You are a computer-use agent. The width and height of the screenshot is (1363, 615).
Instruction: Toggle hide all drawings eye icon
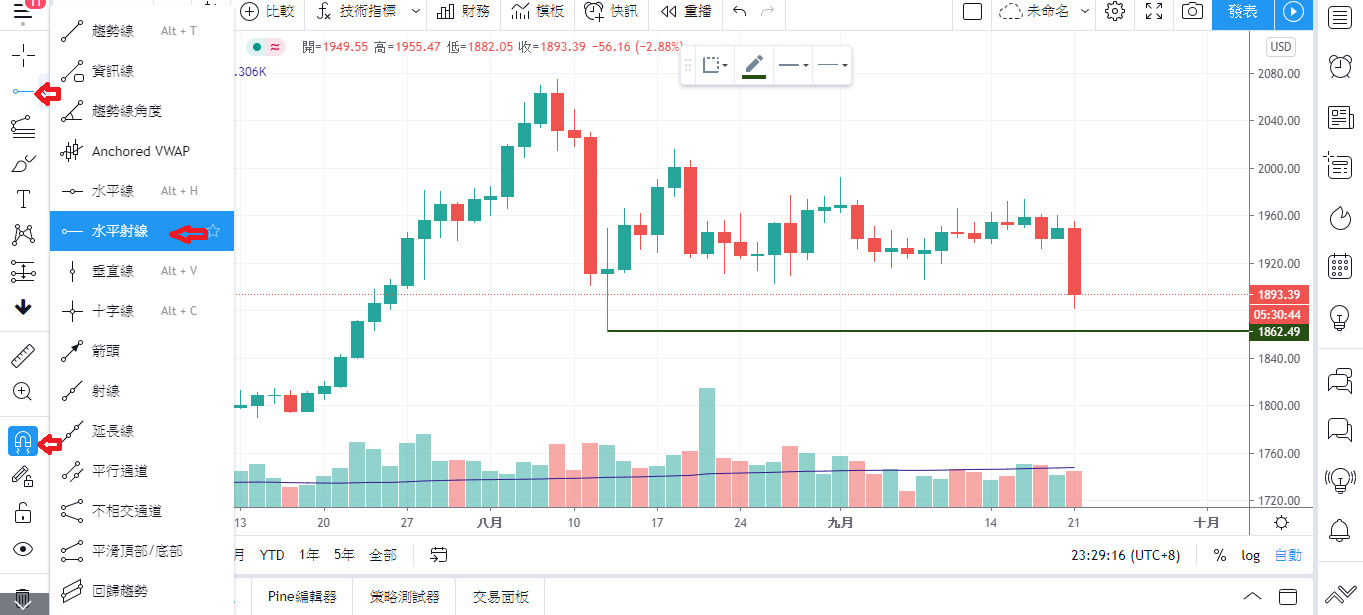[x=23, y=548]
